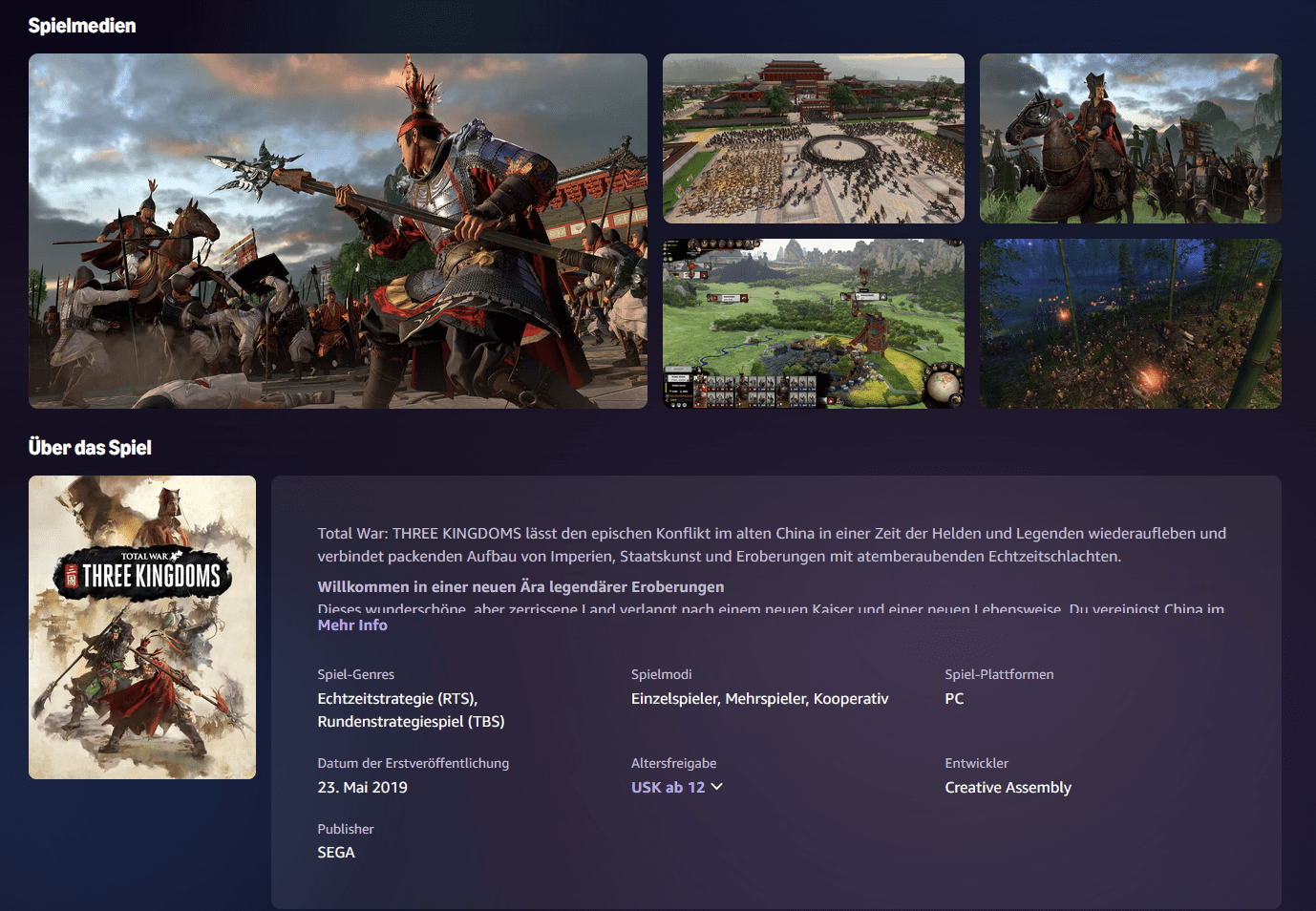Click the Rundenstrategiespiel (TBS) genre text
Screen dimensions: 1316x911
tap(411, 721)
